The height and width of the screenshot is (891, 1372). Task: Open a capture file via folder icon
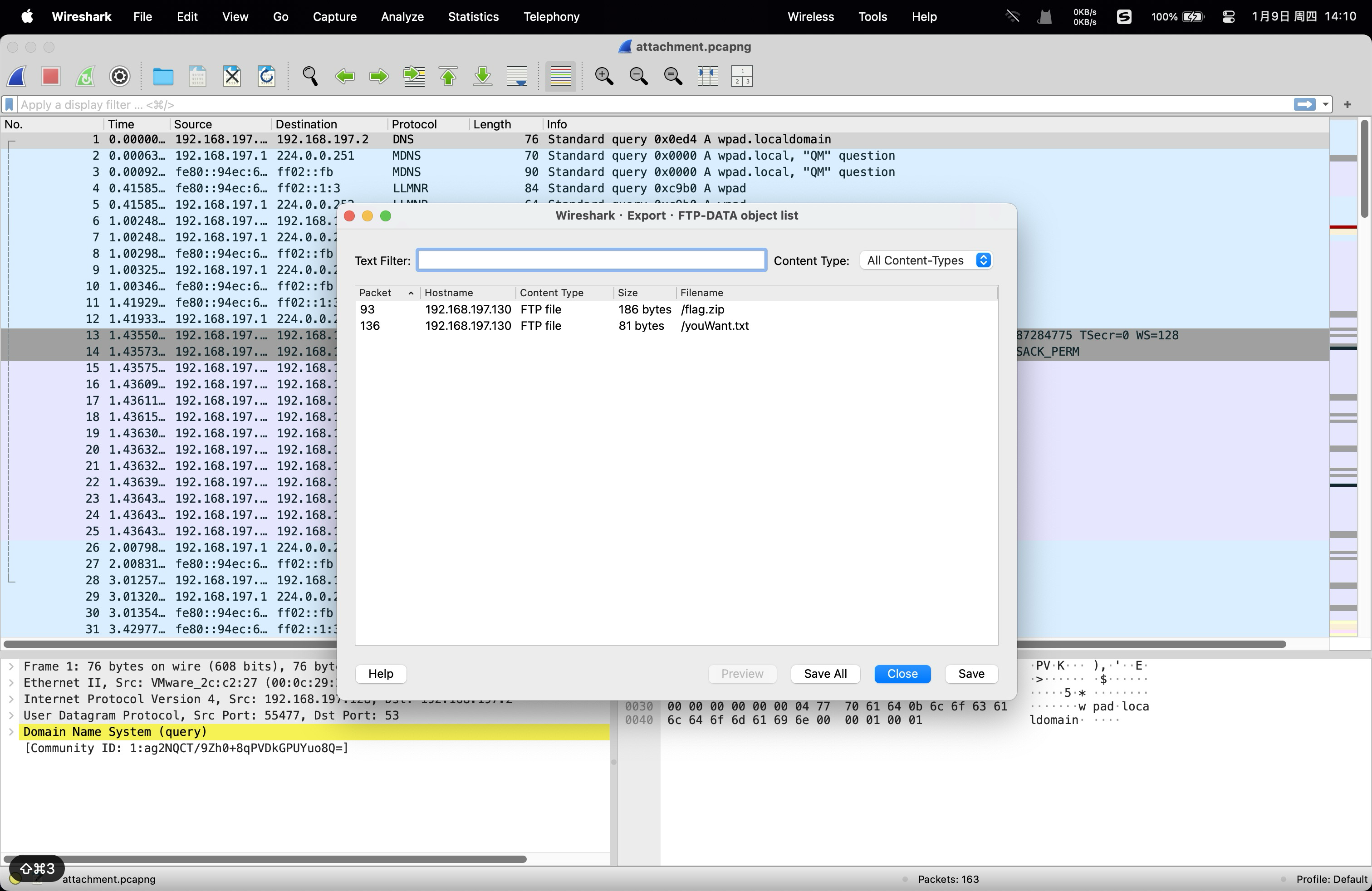click(x=163, y=76)
